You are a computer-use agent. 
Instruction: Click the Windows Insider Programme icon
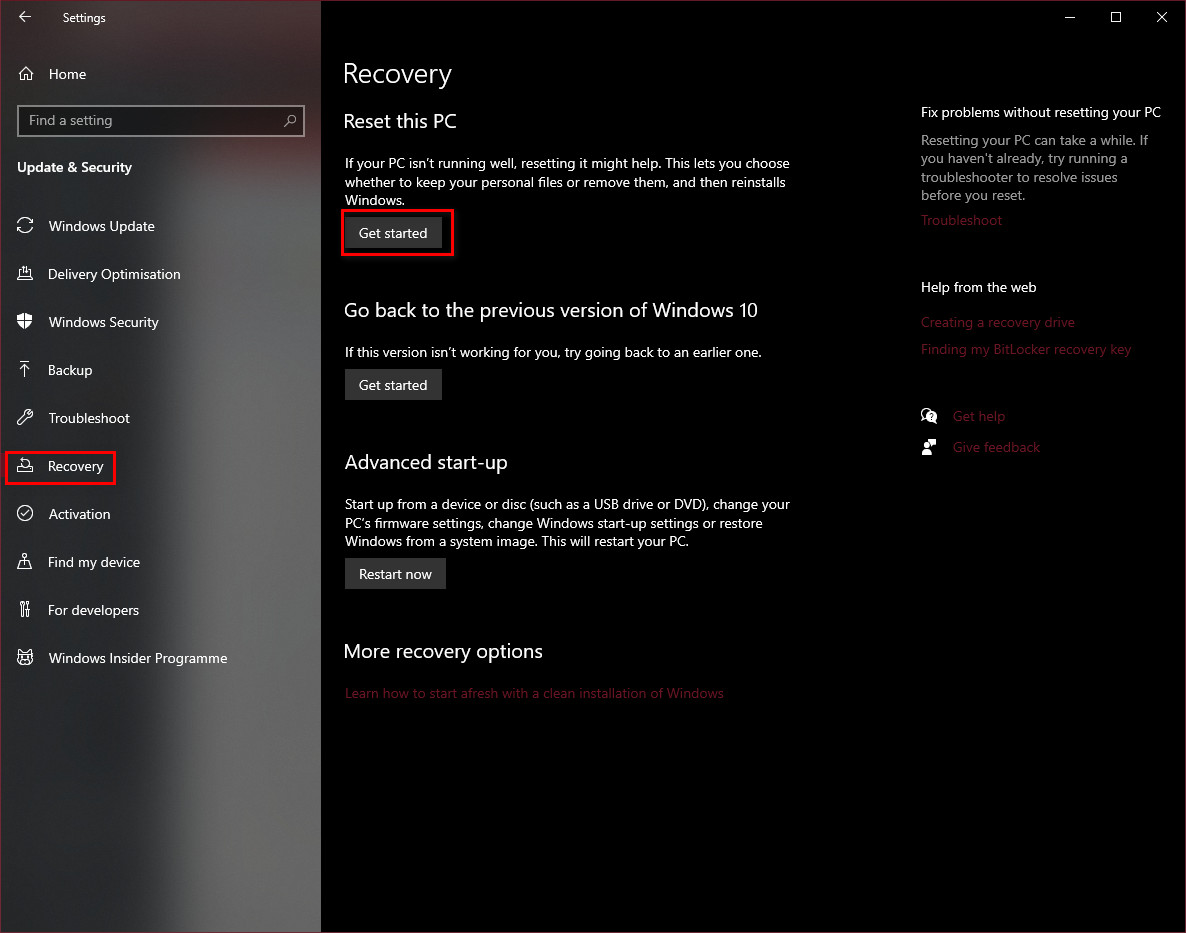pos(25,658)
